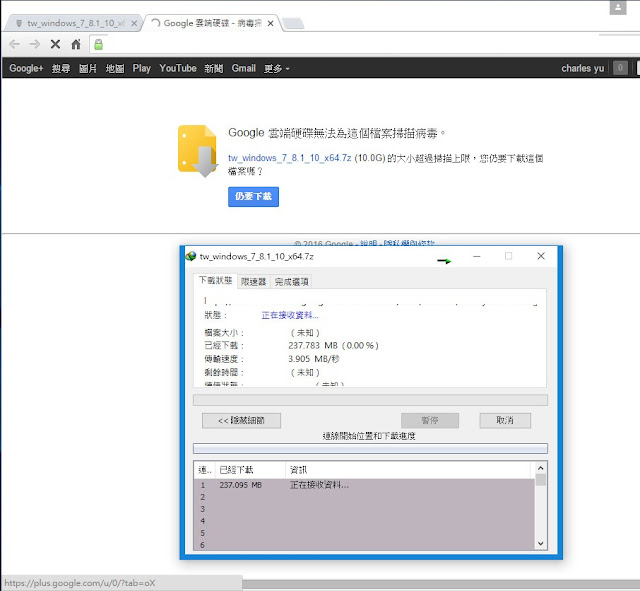Click the green padlock security icon
Image resolution: width=640 pixels, height=591 pixels.
coord(98,44)
